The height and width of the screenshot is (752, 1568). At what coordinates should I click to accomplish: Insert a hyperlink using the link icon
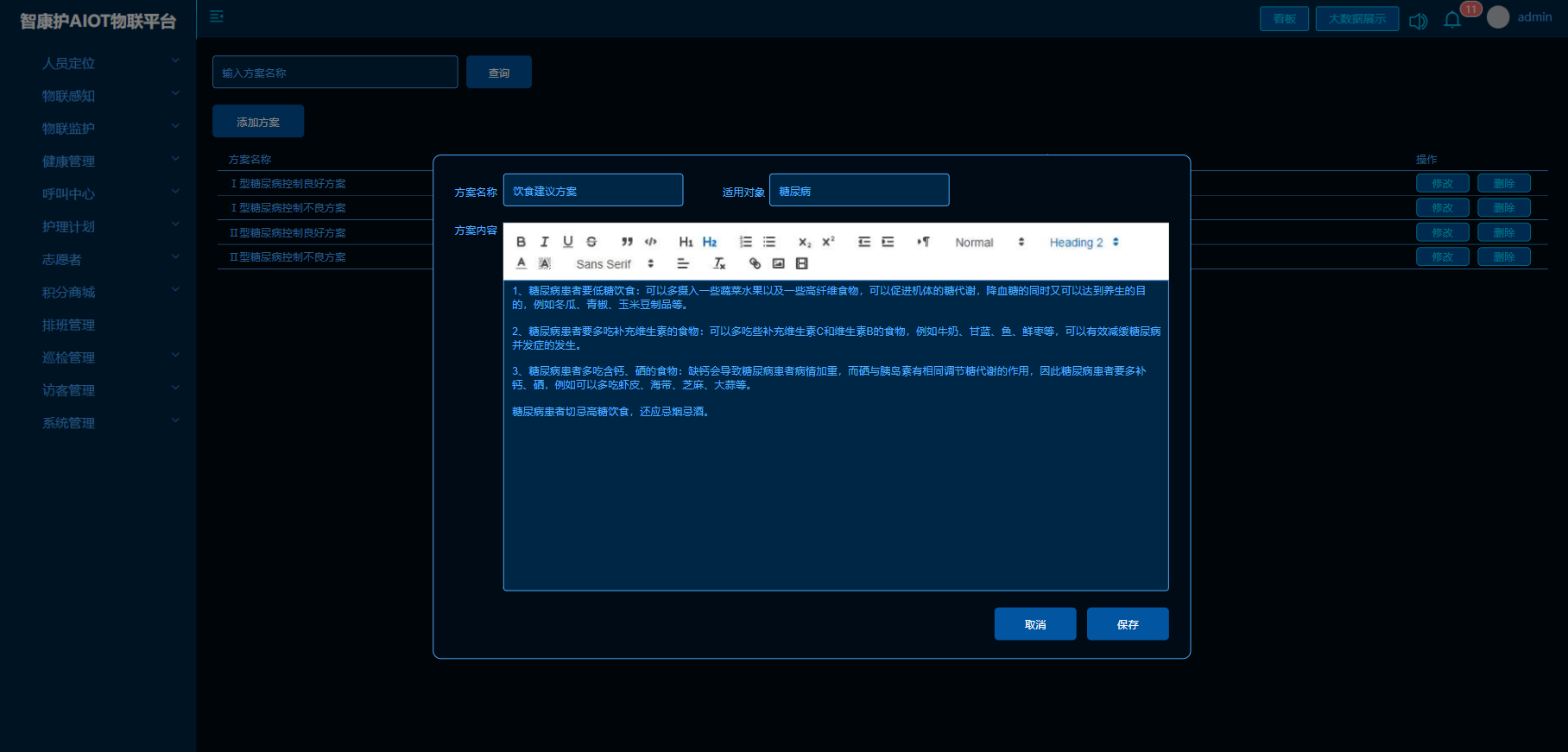click(x=755, y=263)
